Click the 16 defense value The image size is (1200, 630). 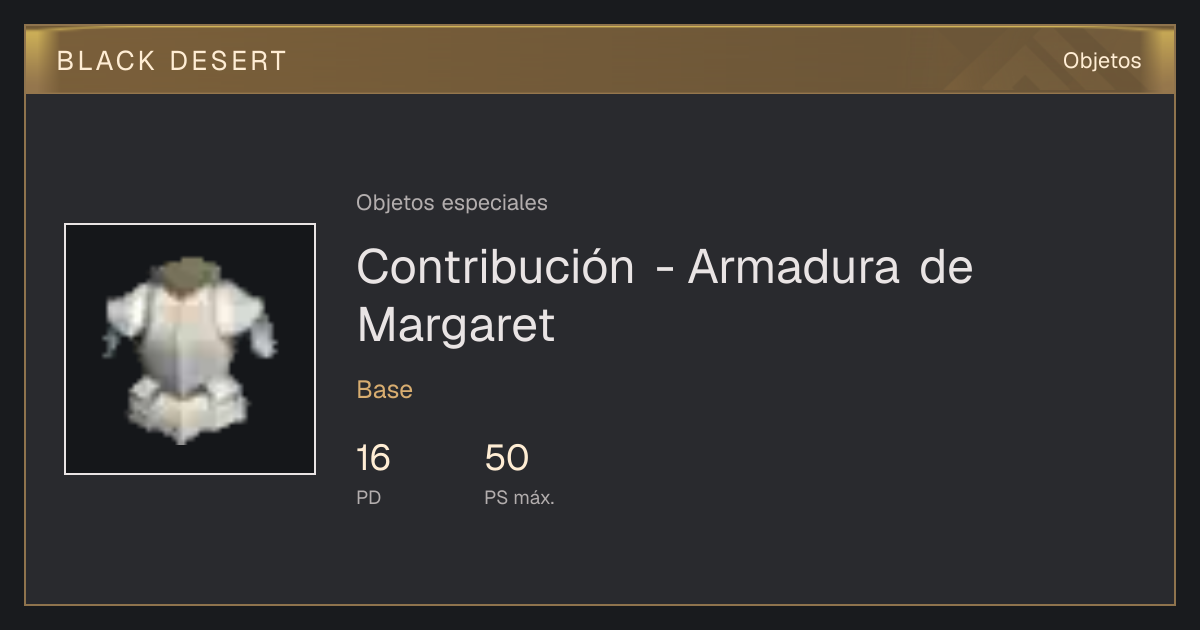coord(373,458)
